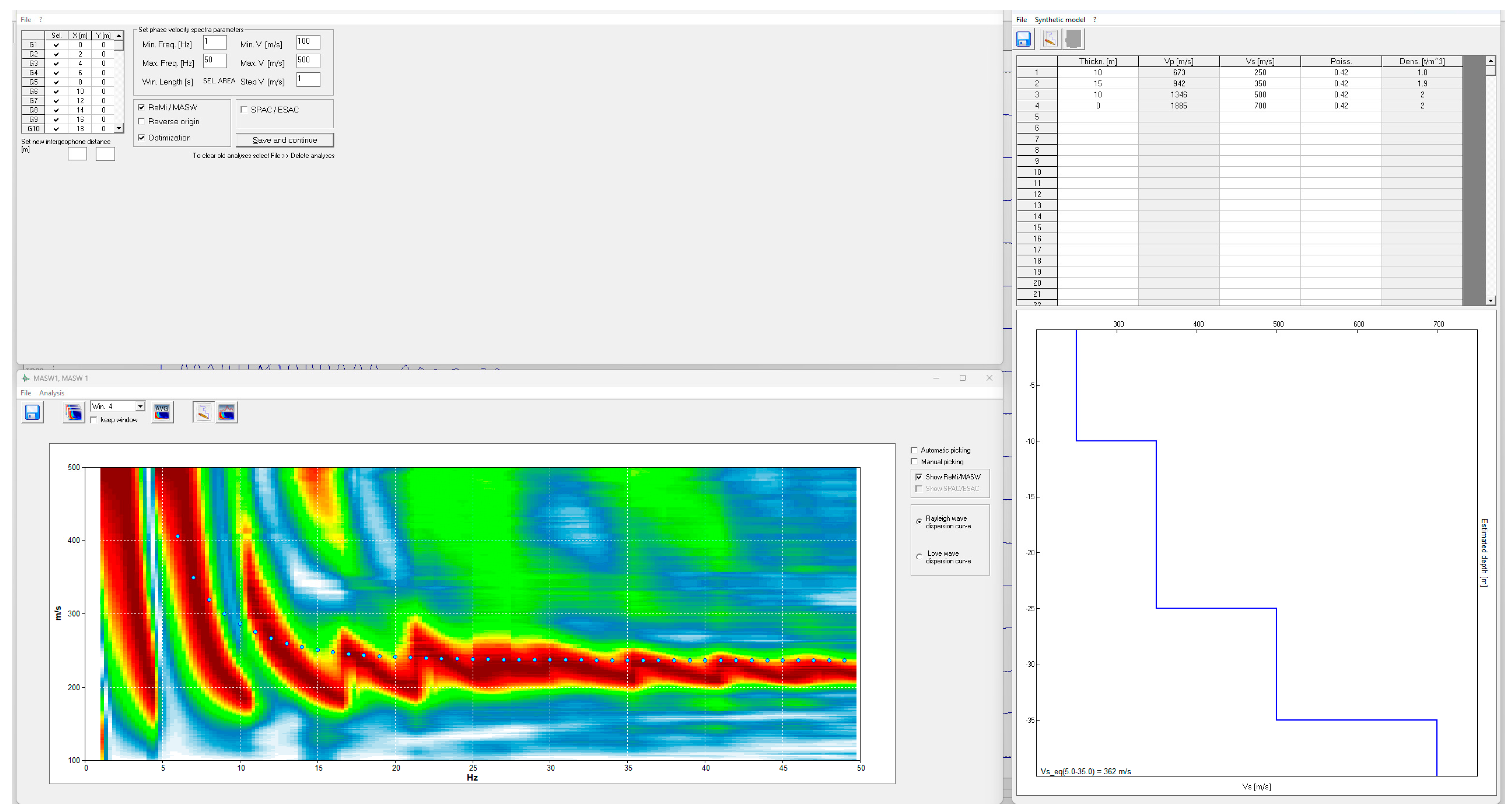
Task: Click the first intergeophone distance input box
Action: tap(78, 154)
